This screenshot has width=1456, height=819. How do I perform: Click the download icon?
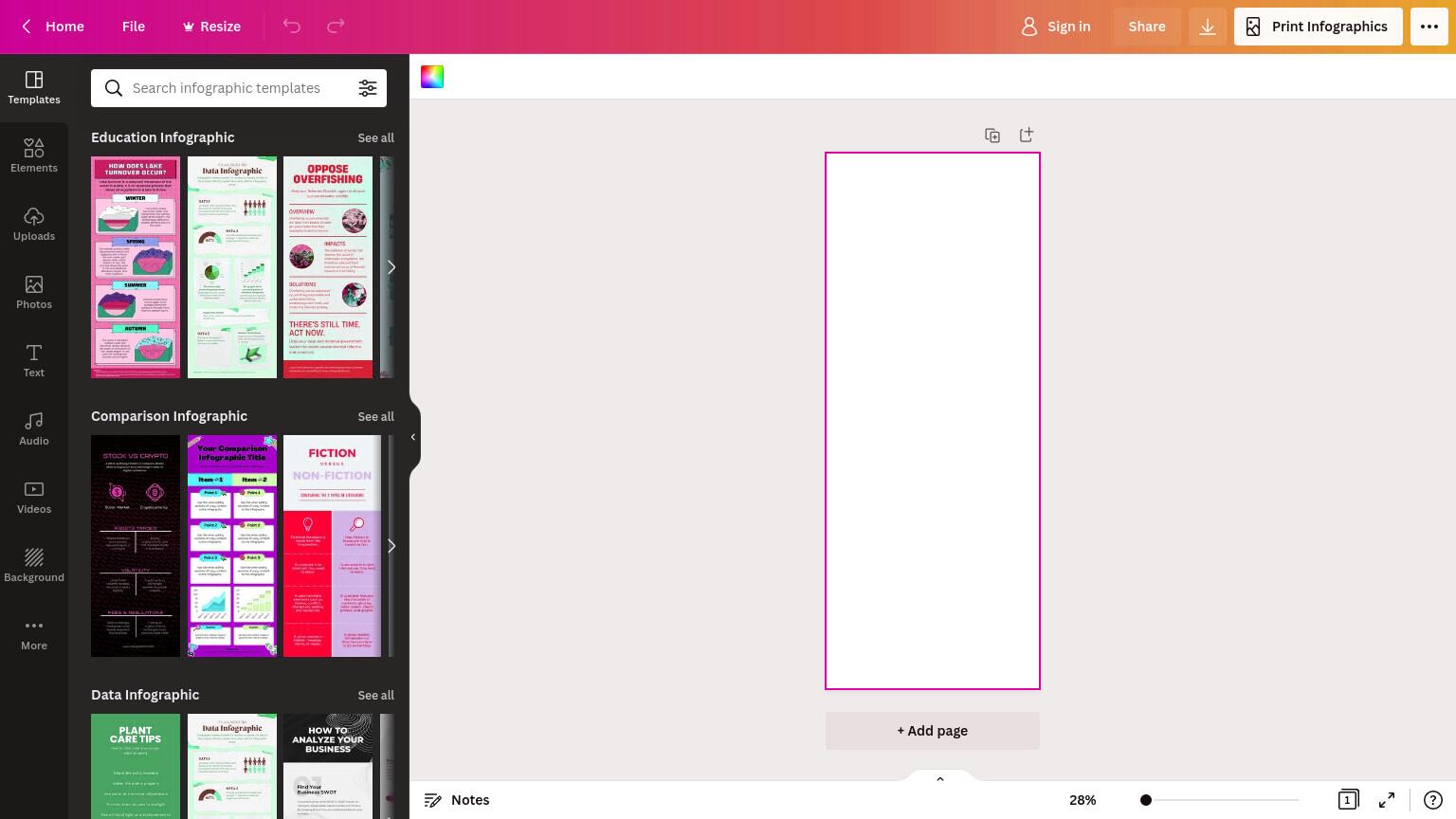[1208, 27]
